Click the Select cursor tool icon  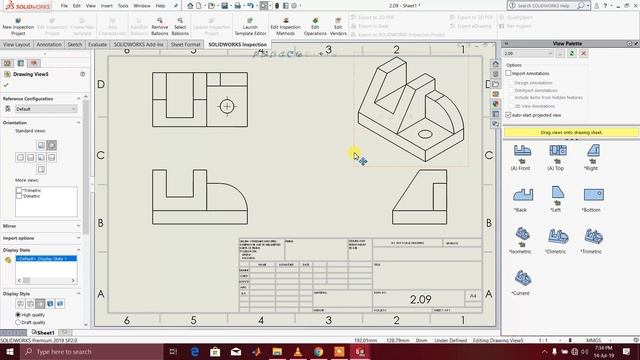pyautogui.click(x=264, y=6)
